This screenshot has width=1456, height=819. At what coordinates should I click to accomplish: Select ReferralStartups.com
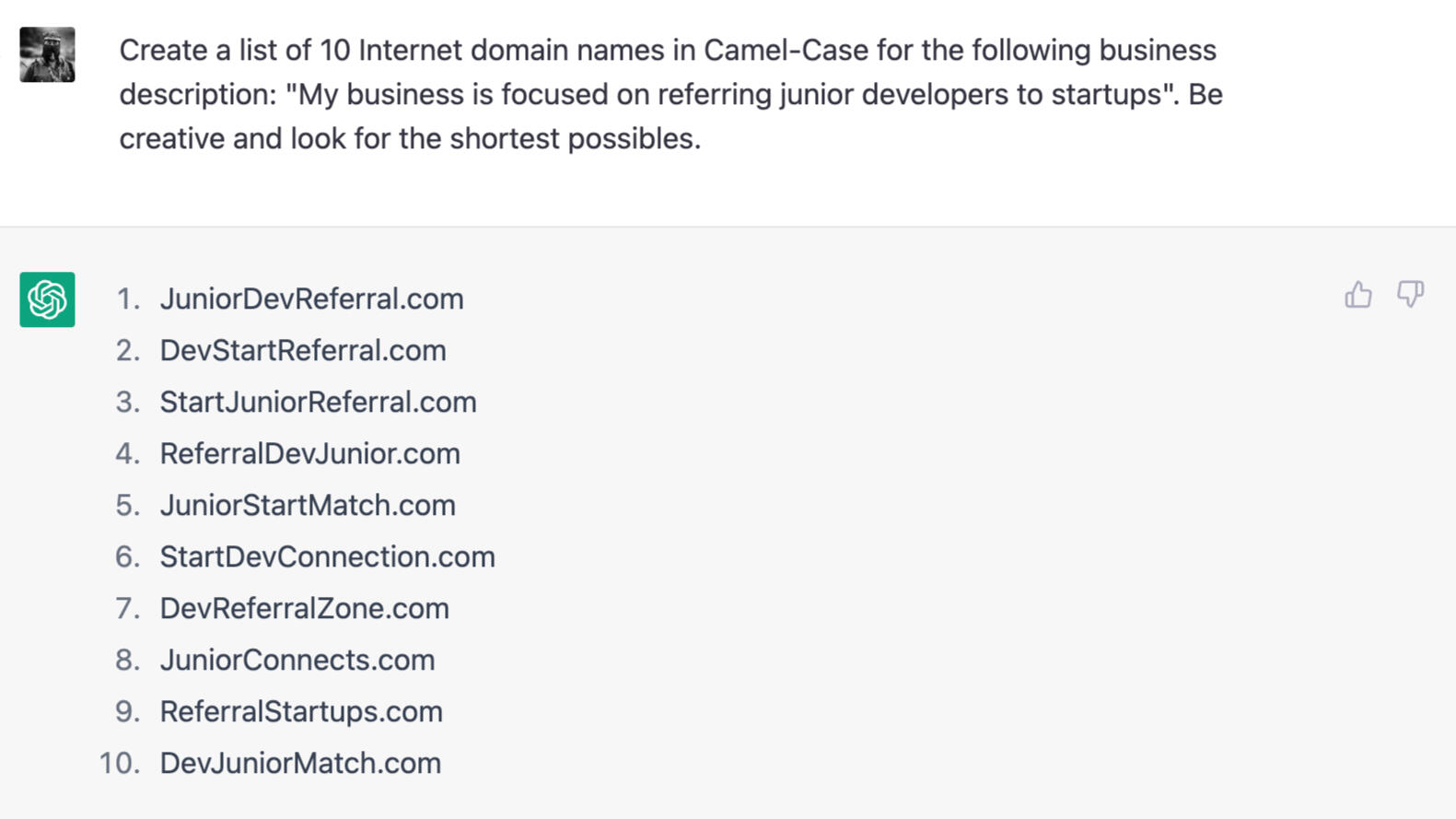[x=301, y=711]
